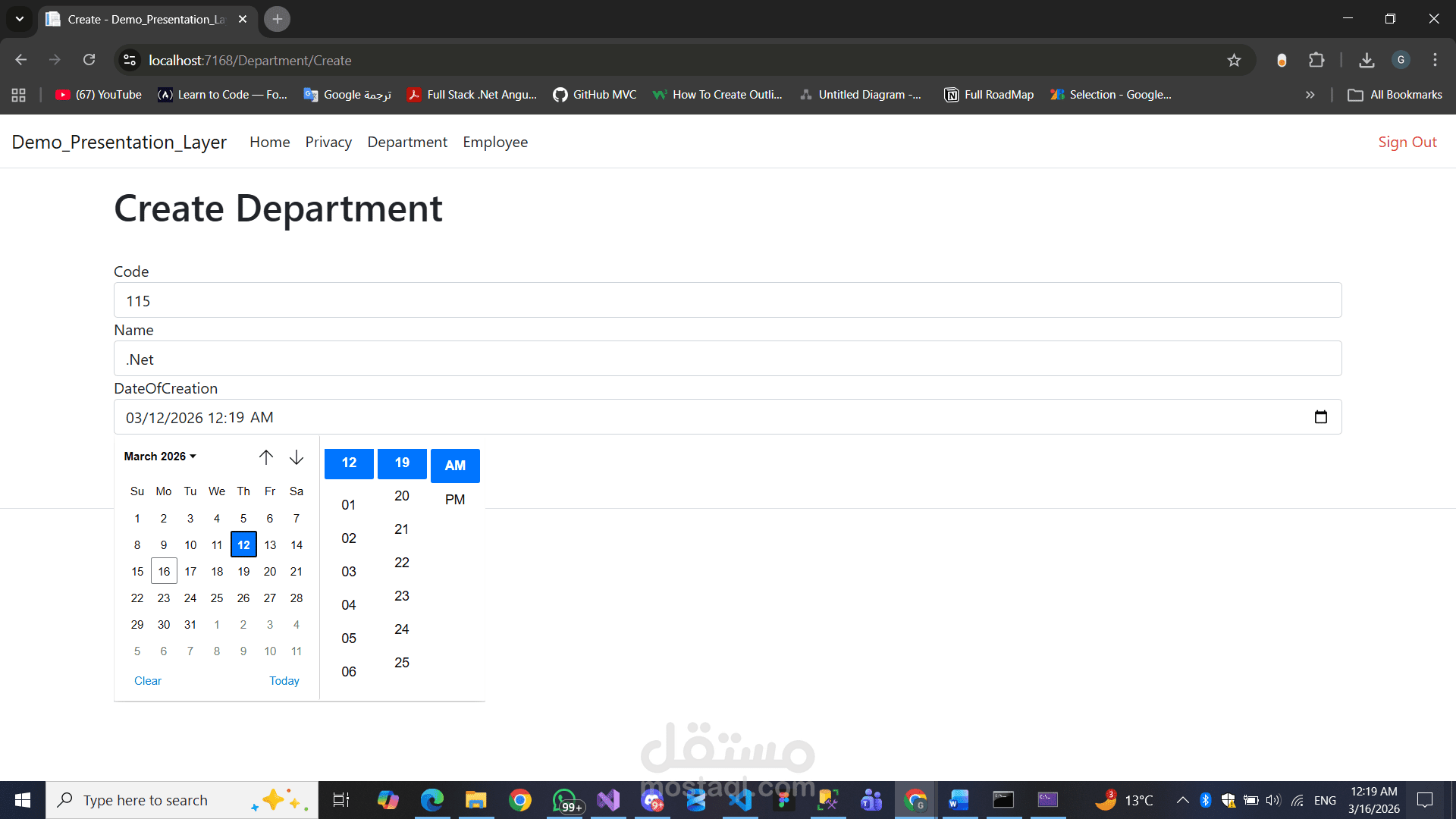
Task: Choose hour 03 in the hour list
Action: [349, 572]
